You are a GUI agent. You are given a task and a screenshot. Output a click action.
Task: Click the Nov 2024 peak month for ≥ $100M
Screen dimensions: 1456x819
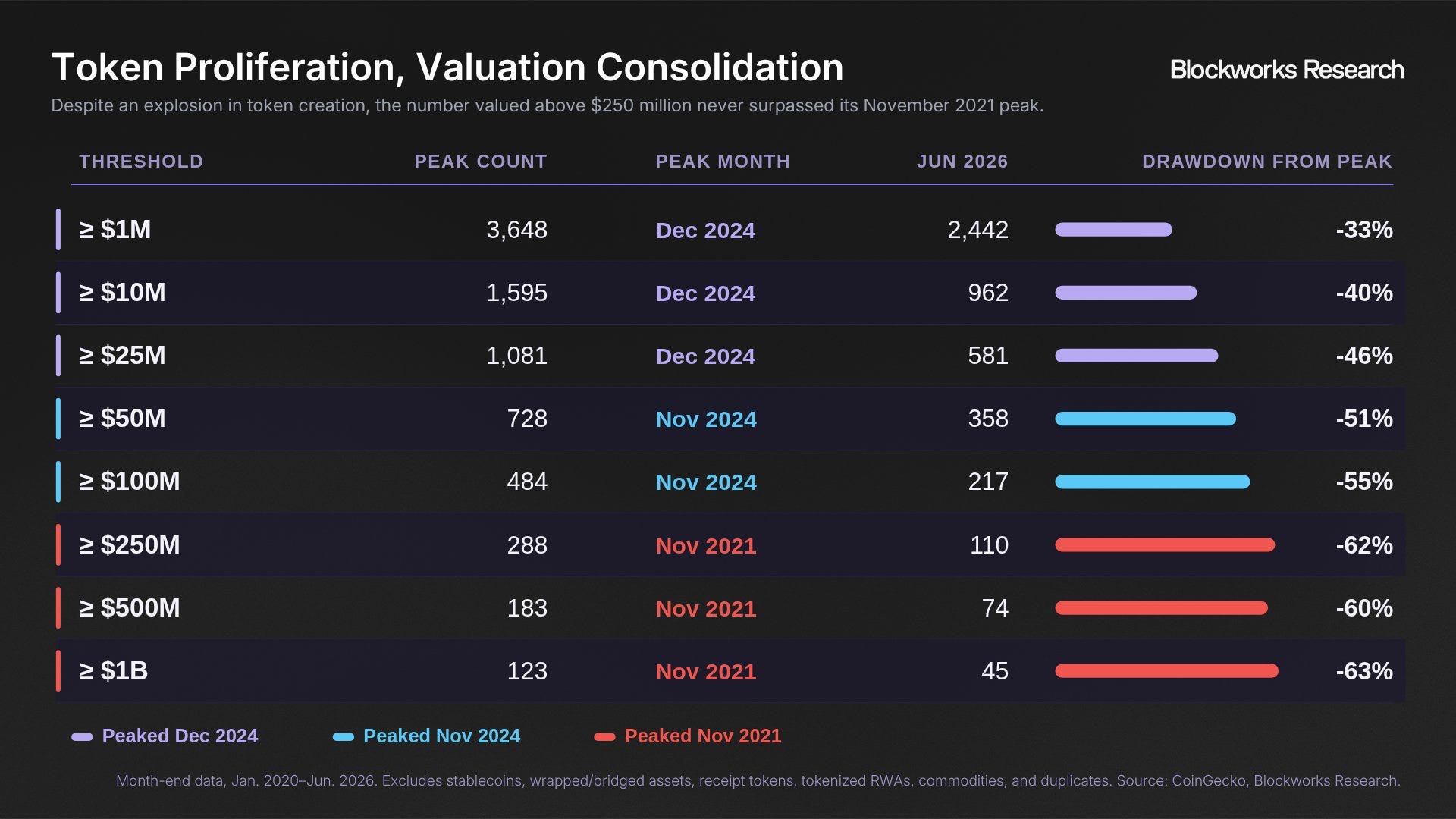click(706, 482)
